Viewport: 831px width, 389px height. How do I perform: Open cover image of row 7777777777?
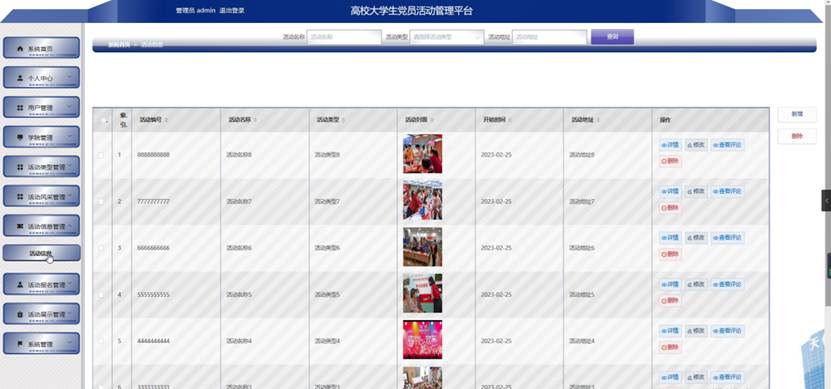click(x=422, y=200)
